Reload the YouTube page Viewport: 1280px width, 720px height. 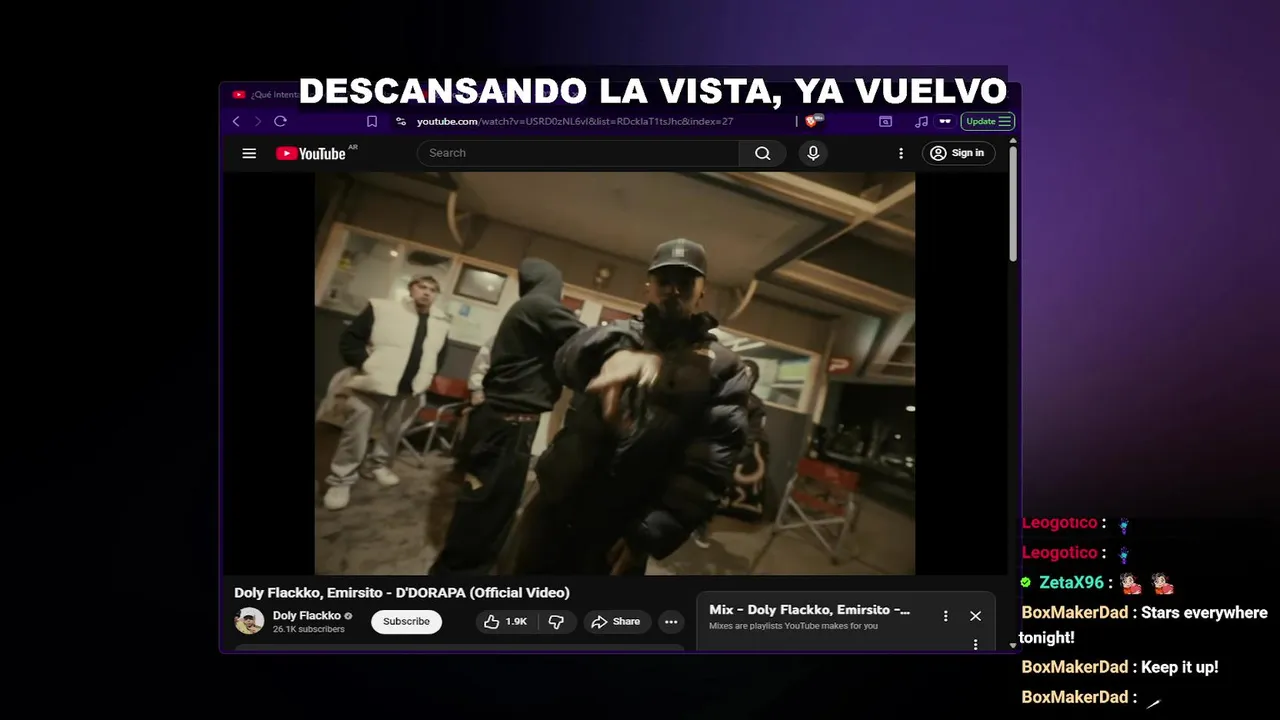(280, 121)
